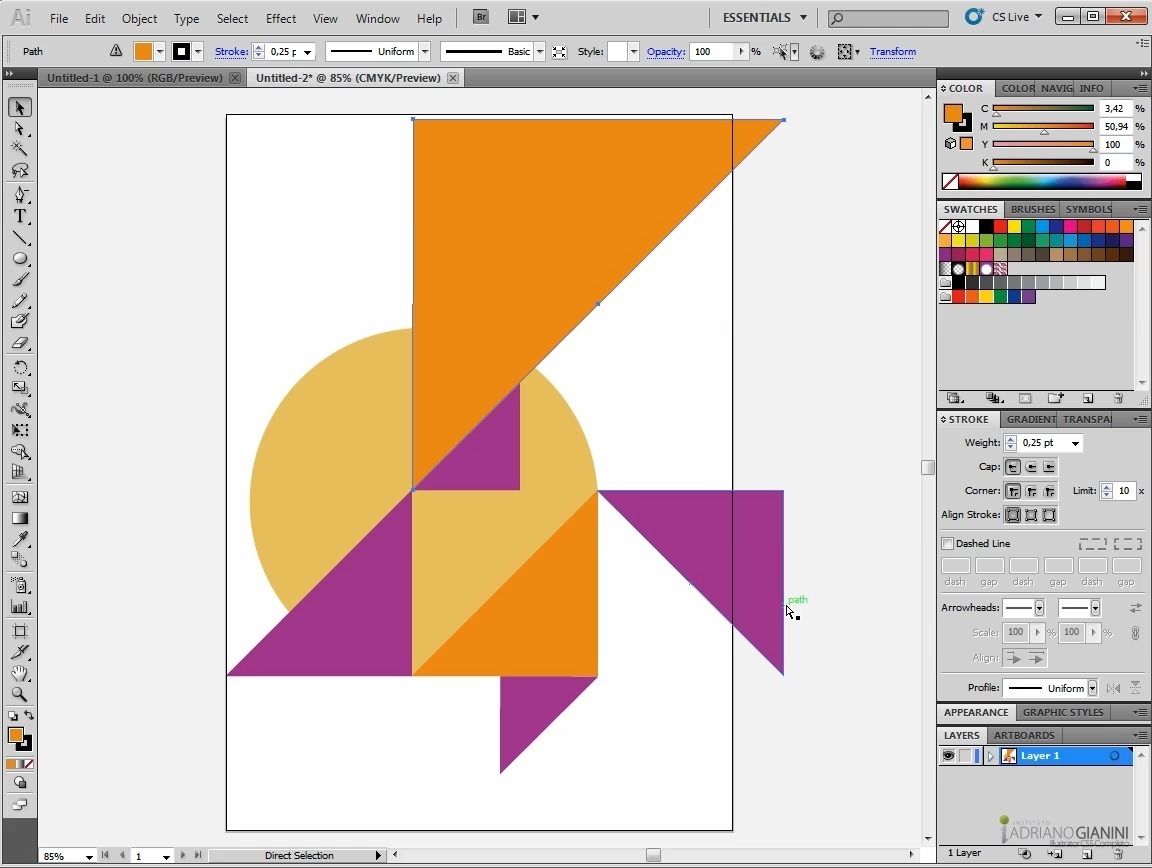
Task: Select the Line Segment tool
Action: [x=20, y=237]
